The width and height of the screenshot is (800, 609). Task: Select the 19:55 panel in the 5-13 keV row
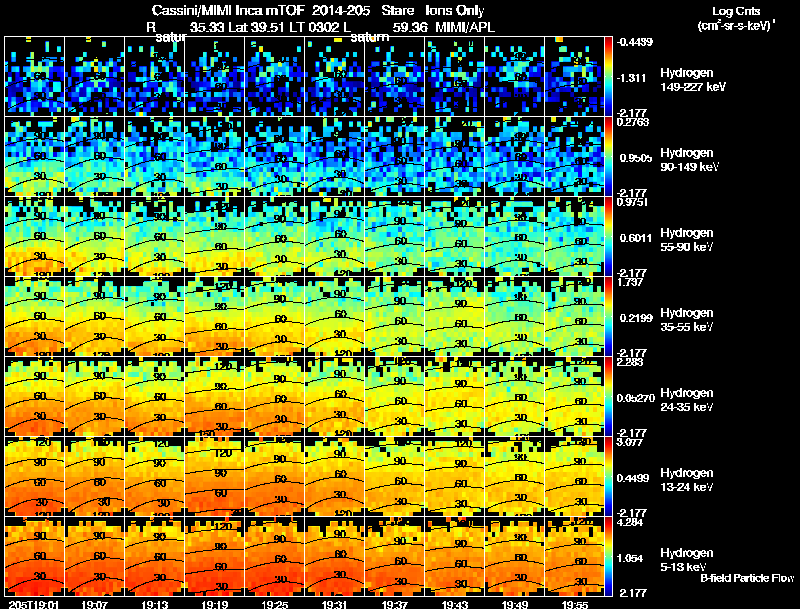[574, 556]
